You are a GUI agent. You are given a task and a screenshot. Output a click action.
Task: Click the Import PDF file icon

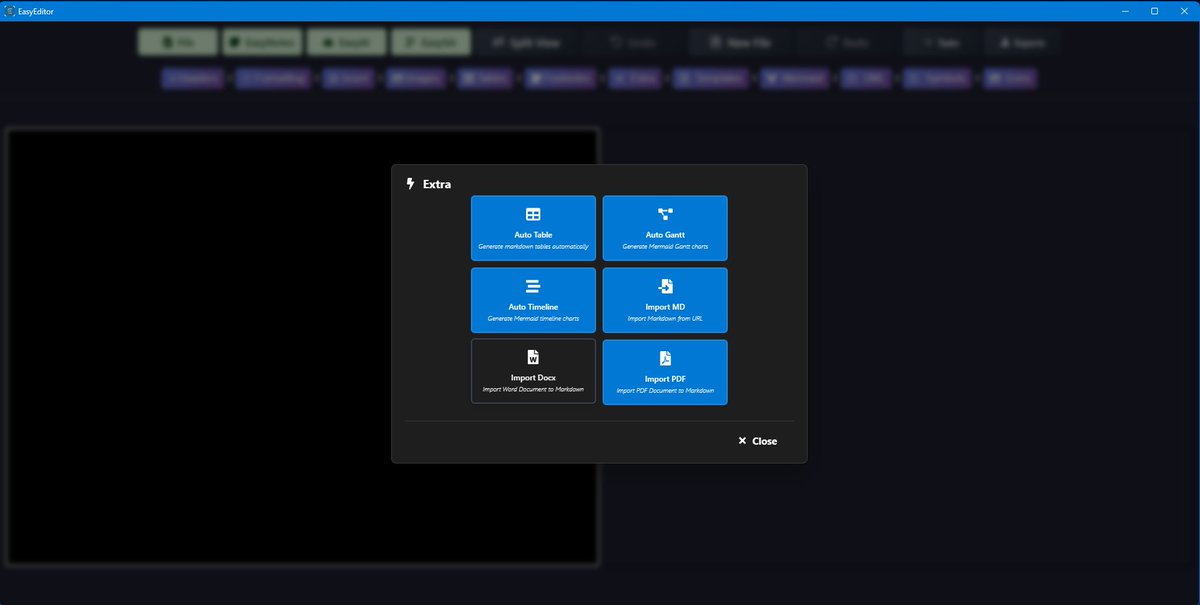(665, 358)
